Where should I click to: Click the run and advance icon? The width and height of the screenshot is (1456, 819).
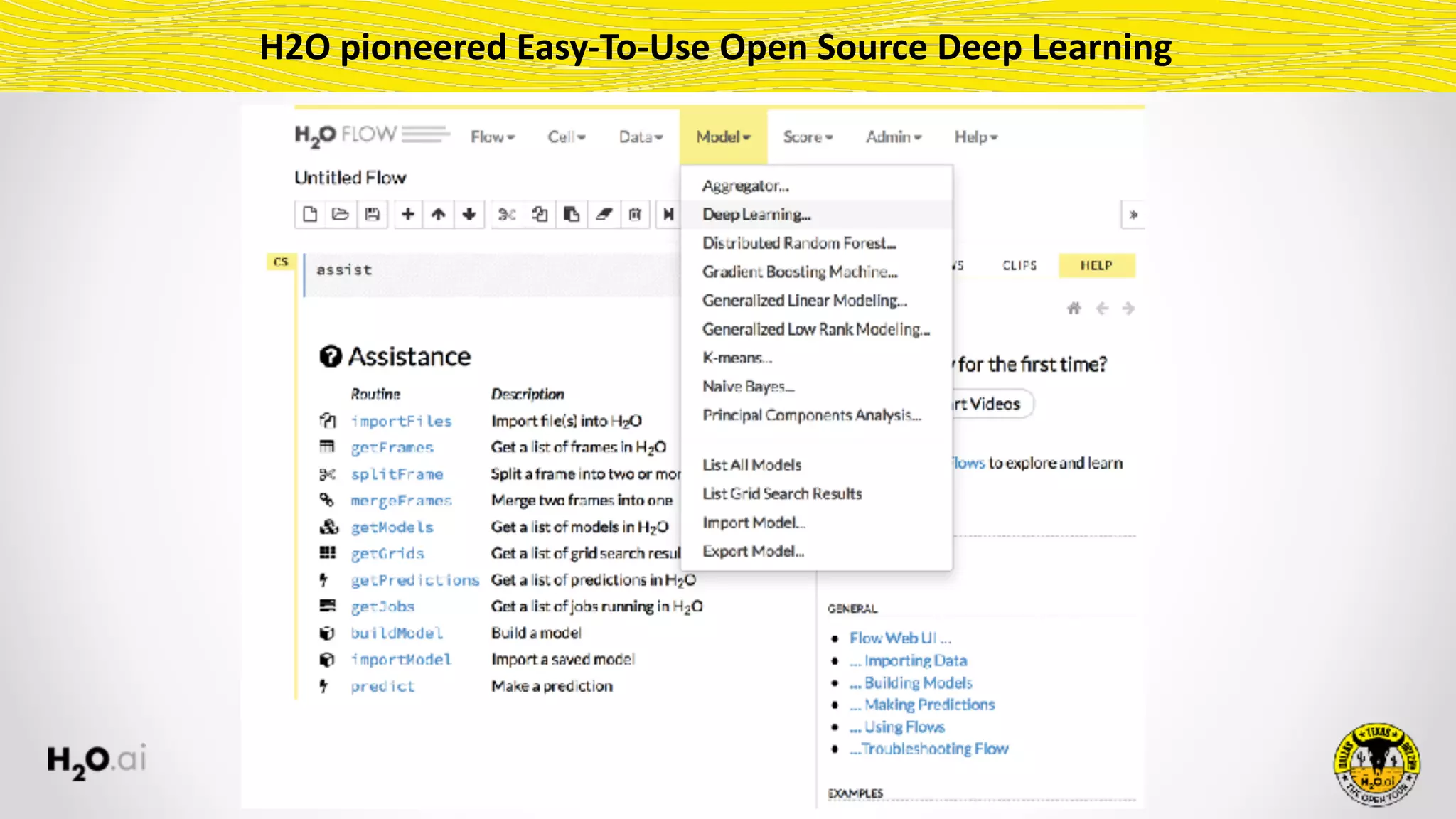coord(668,214)
